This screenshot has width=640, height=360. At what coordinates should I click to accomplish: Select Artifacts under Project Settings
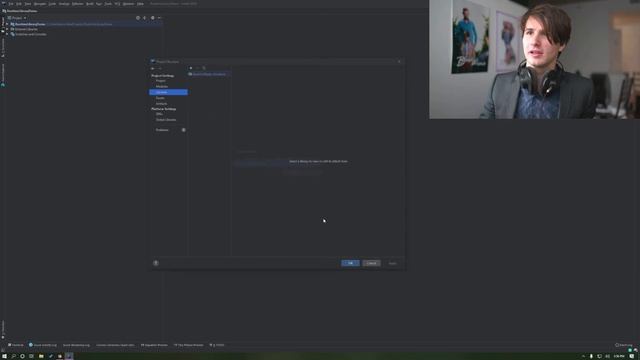click(161, 104)
